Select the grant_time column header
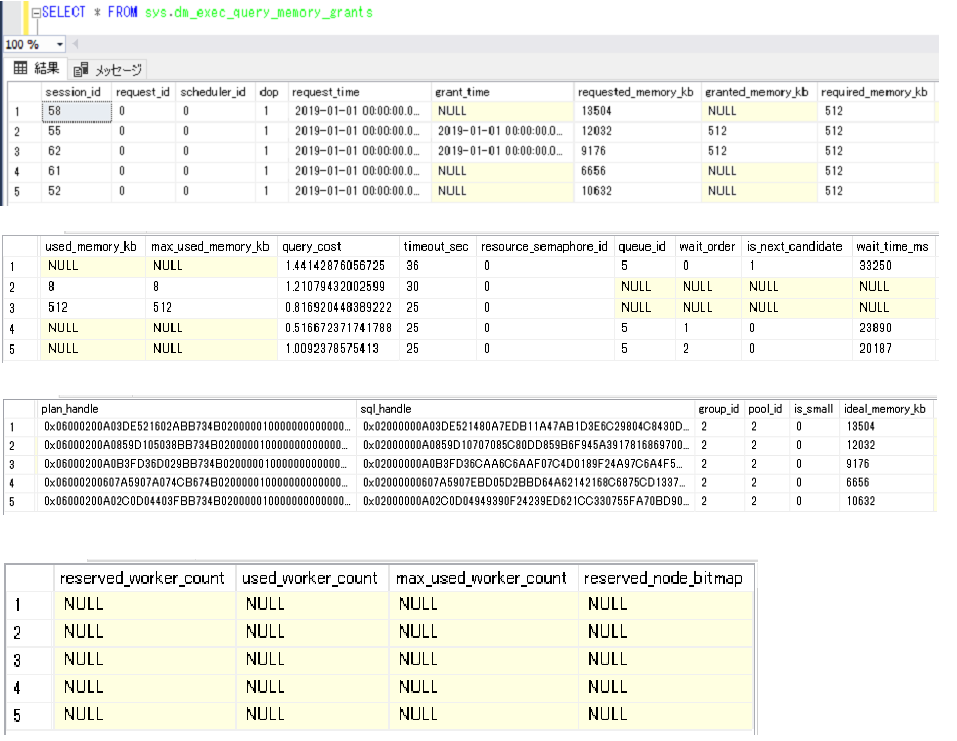957x741 pixels. [x=502, y=92]
